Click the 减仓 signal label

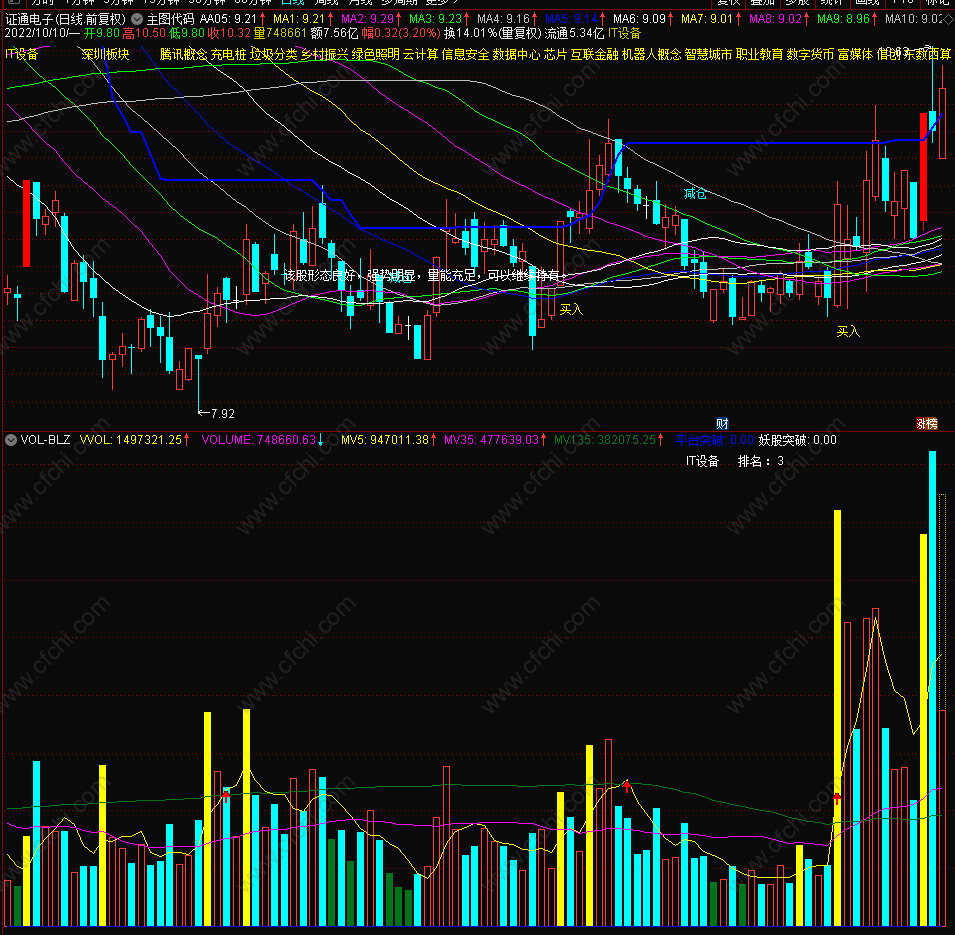point(695,194)
